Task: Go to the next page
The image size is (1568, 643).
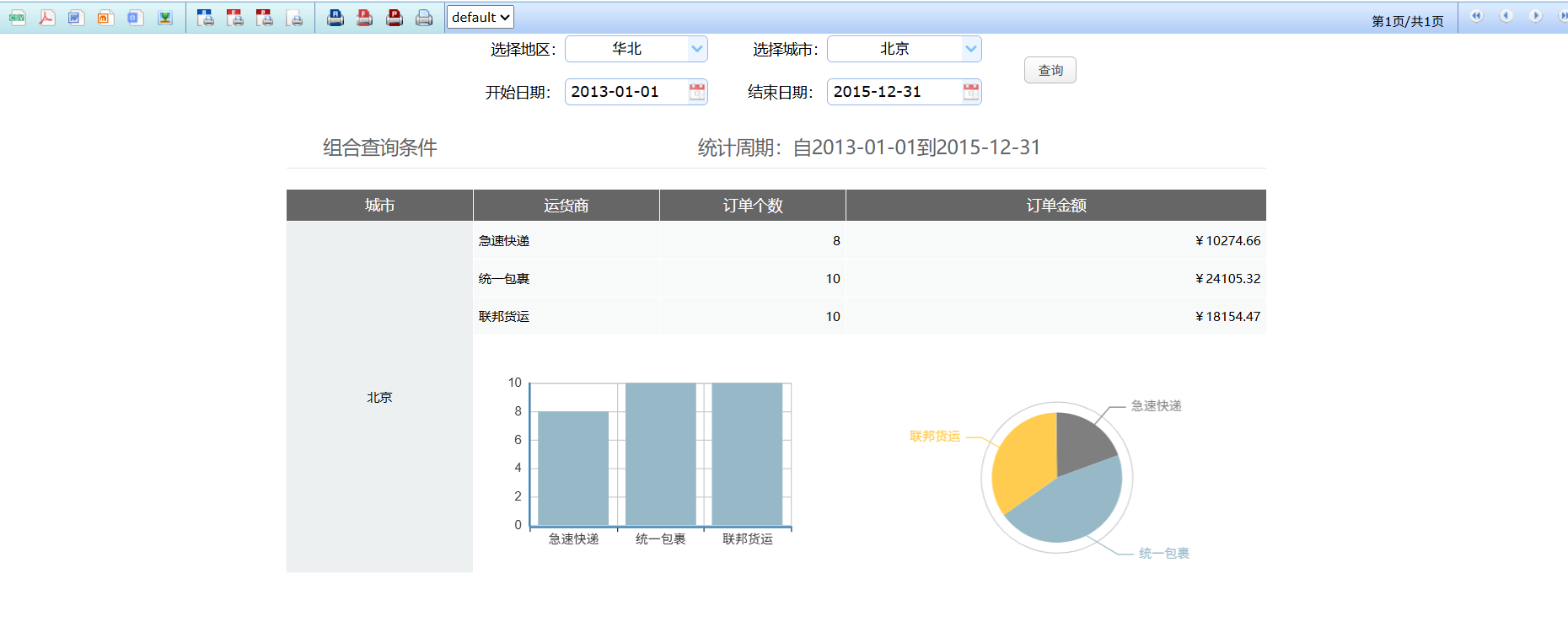Action: (1535, 16)
